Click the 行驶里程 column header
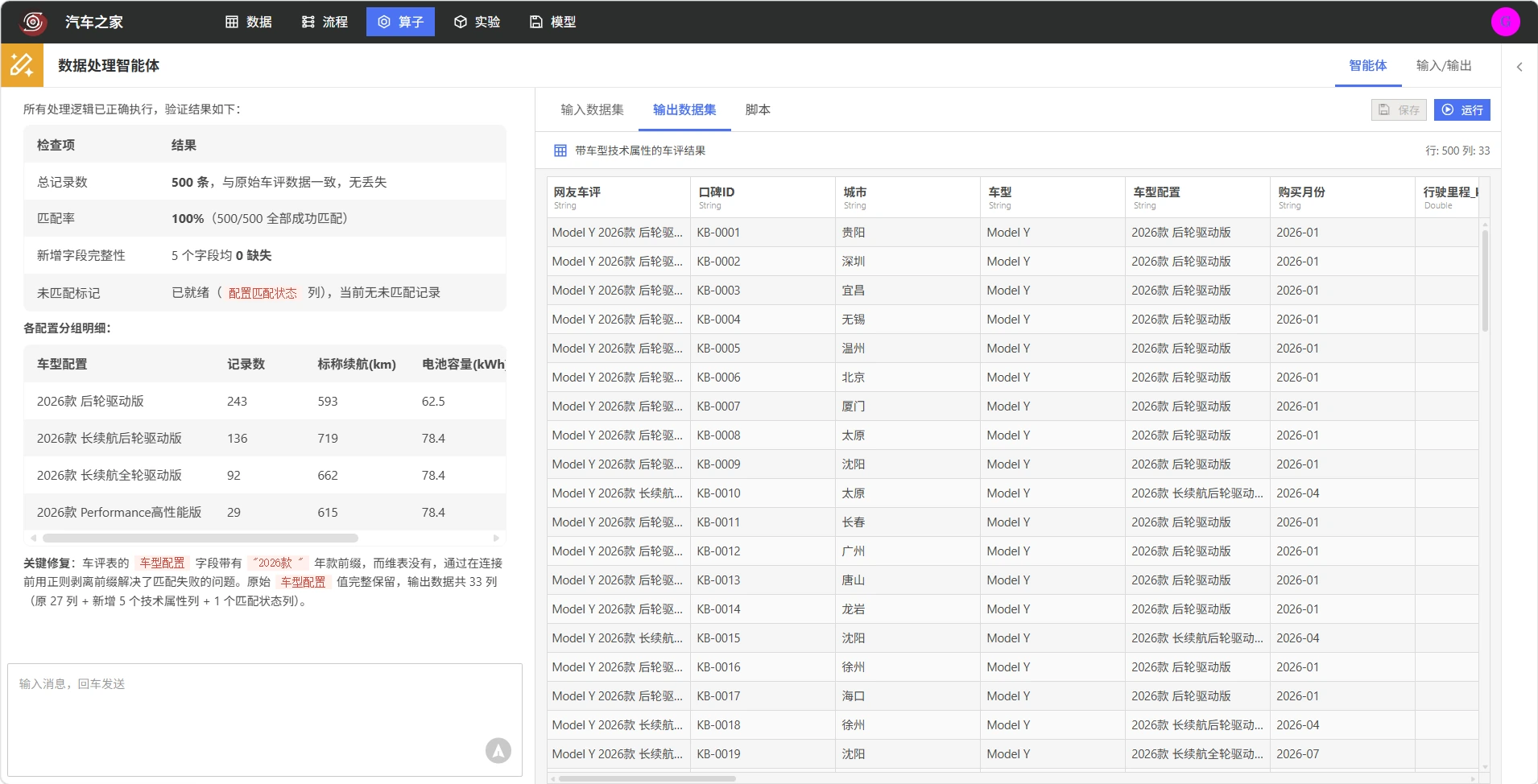The width and height of the screenshot is (1538, 784). [1447, 197]
